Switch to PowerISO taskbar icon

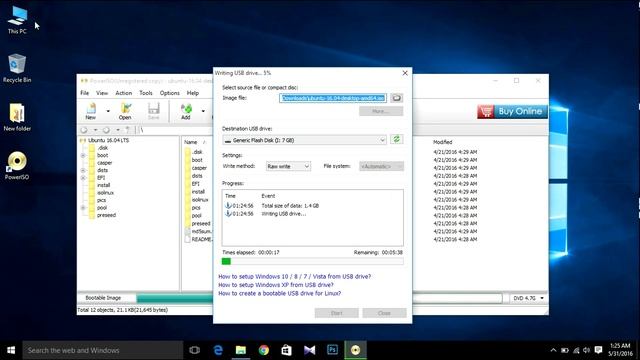(356, 350)
